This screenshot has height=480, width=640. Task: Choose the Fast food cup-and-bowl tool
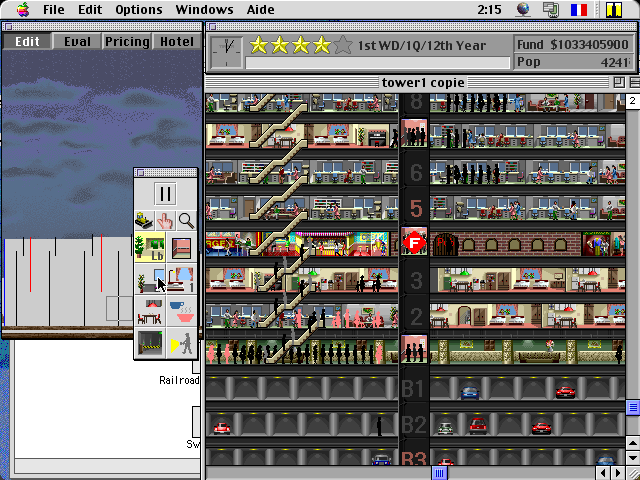coord(182,311)
